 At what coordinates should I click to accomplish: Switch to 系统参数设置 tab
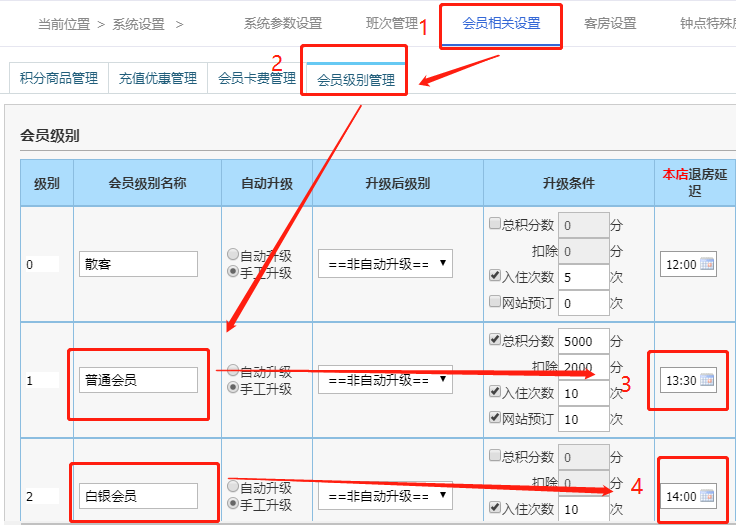click(x=283, y=23)
